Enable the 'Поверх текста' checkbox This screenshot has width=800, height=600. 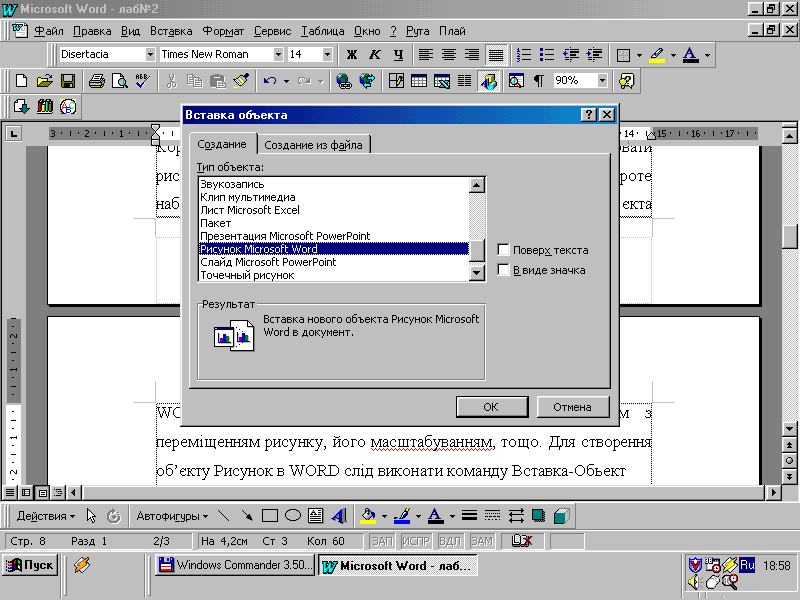tap(503, 249)
